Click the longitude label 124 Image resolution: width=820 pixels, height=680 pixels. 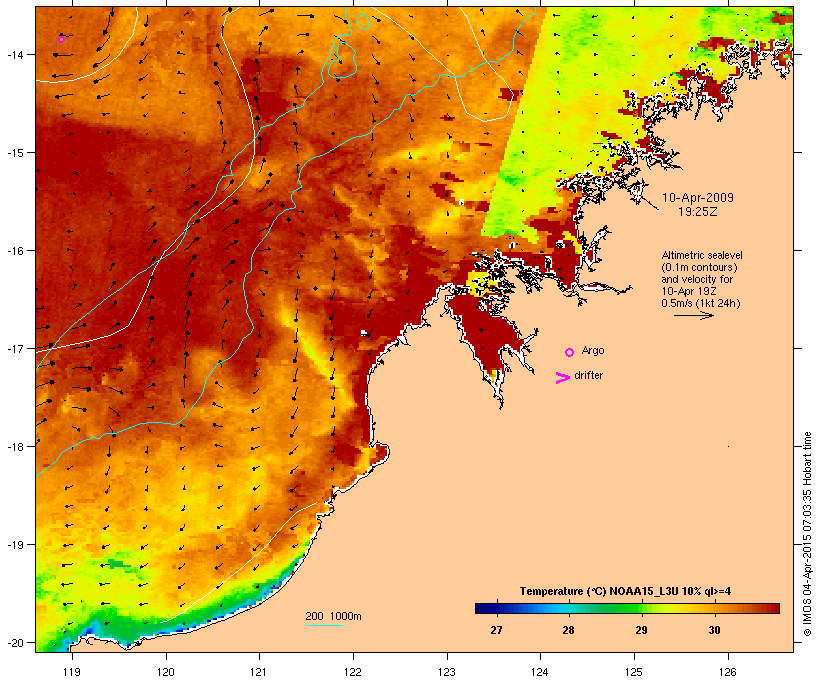(x=540, y=672)
